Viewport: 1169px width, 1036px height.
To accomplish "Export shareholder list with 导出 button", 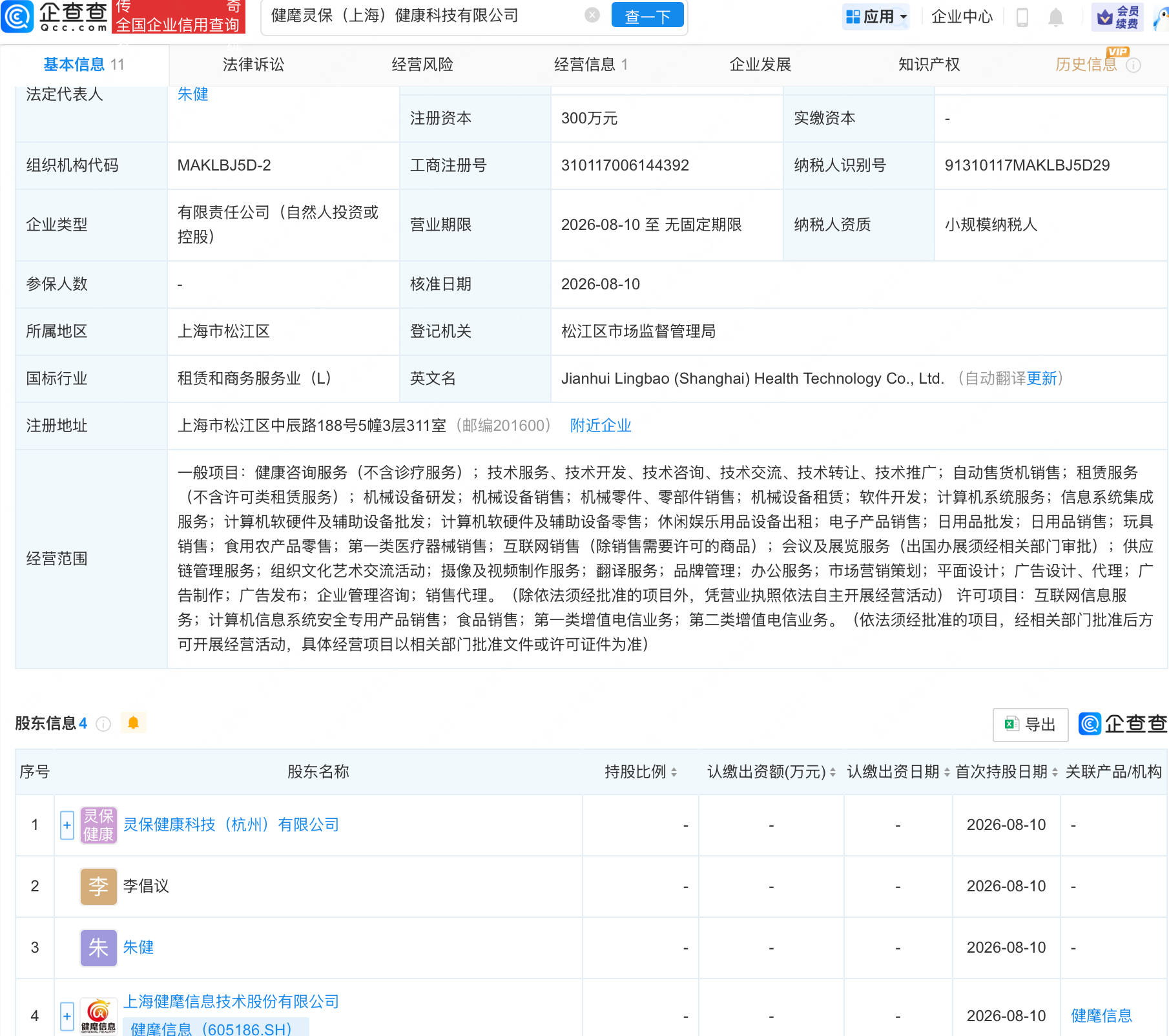I will click(1030, 725).
